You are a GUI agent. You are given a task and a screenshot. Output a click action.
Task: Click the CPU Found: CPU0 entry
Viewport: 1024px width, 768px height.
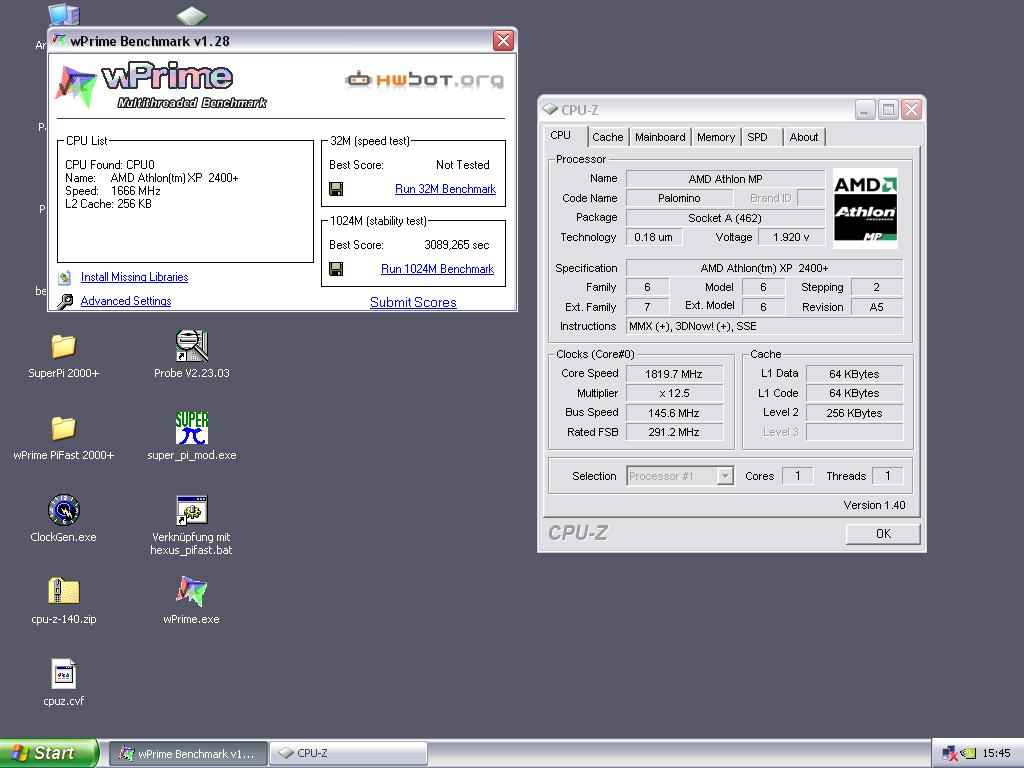(x=110, y=165)
